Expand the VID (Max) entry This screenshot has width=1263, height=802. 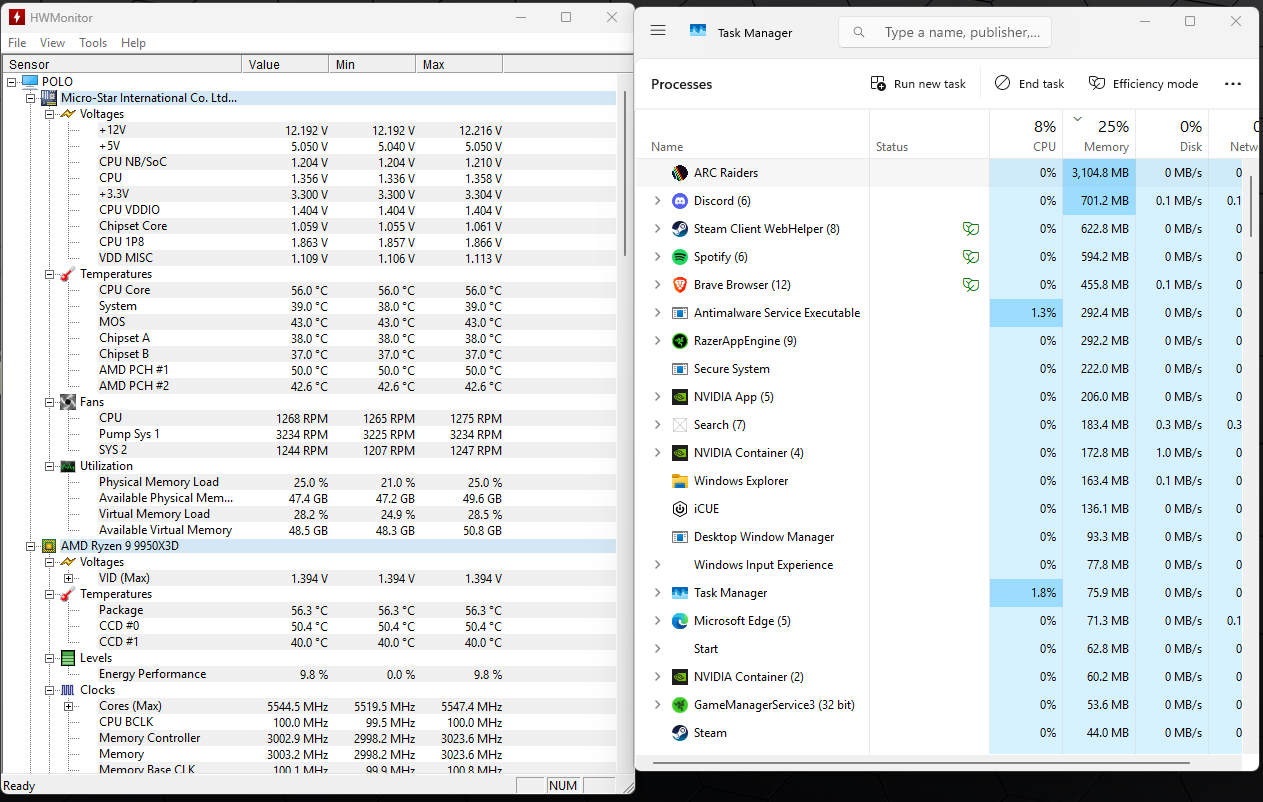tap(69, 578)
